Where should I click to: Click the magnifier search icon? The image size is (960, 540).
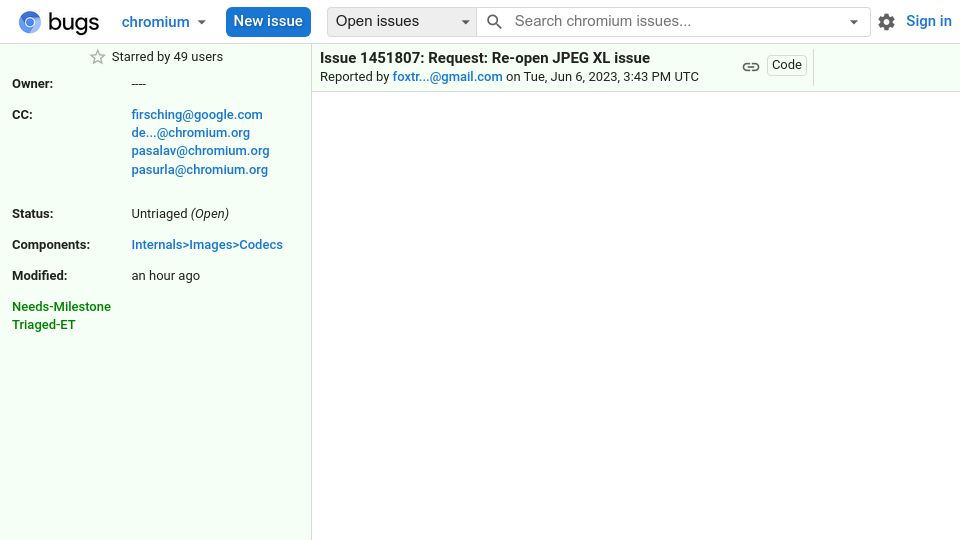[x=494, y=22]
